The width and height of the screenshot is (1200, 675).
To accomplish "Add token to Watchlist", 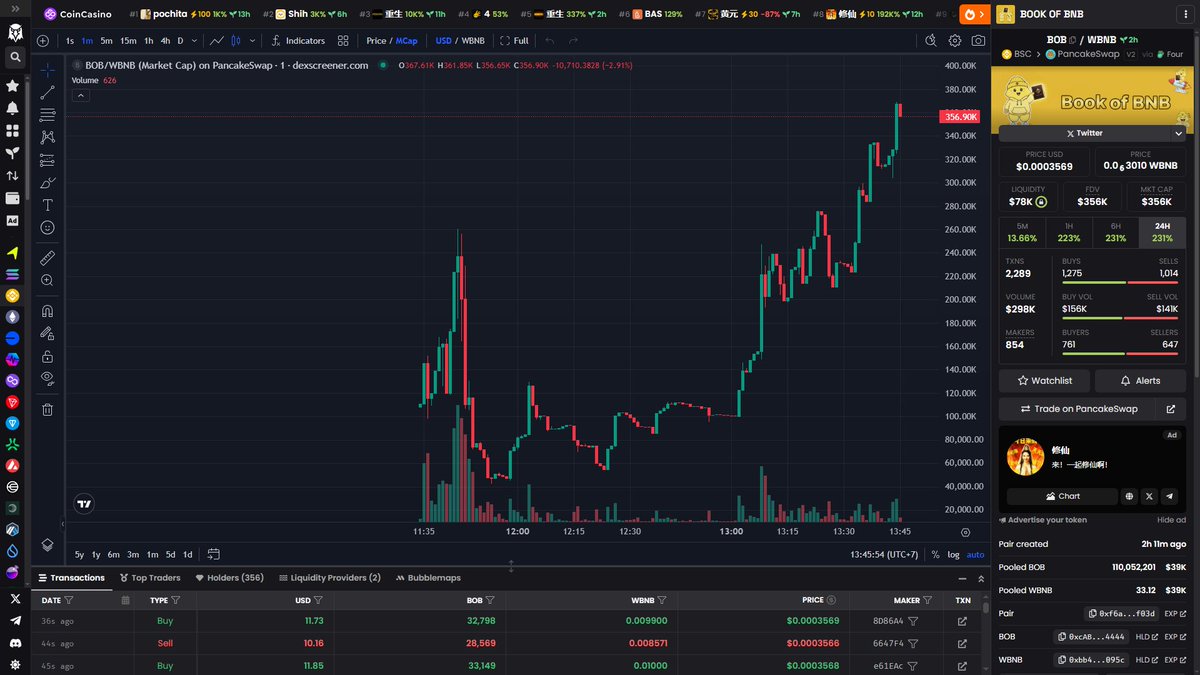I will (x=1045, y=381).
